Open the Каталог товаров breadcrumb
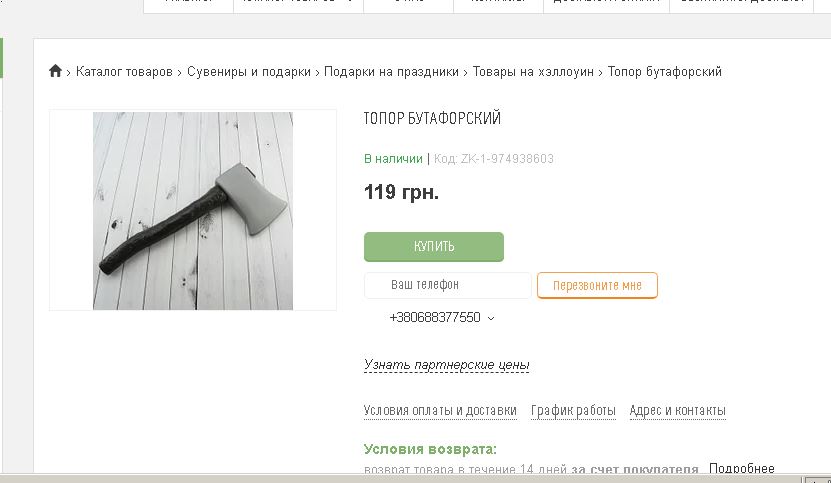 pos(124,72)
